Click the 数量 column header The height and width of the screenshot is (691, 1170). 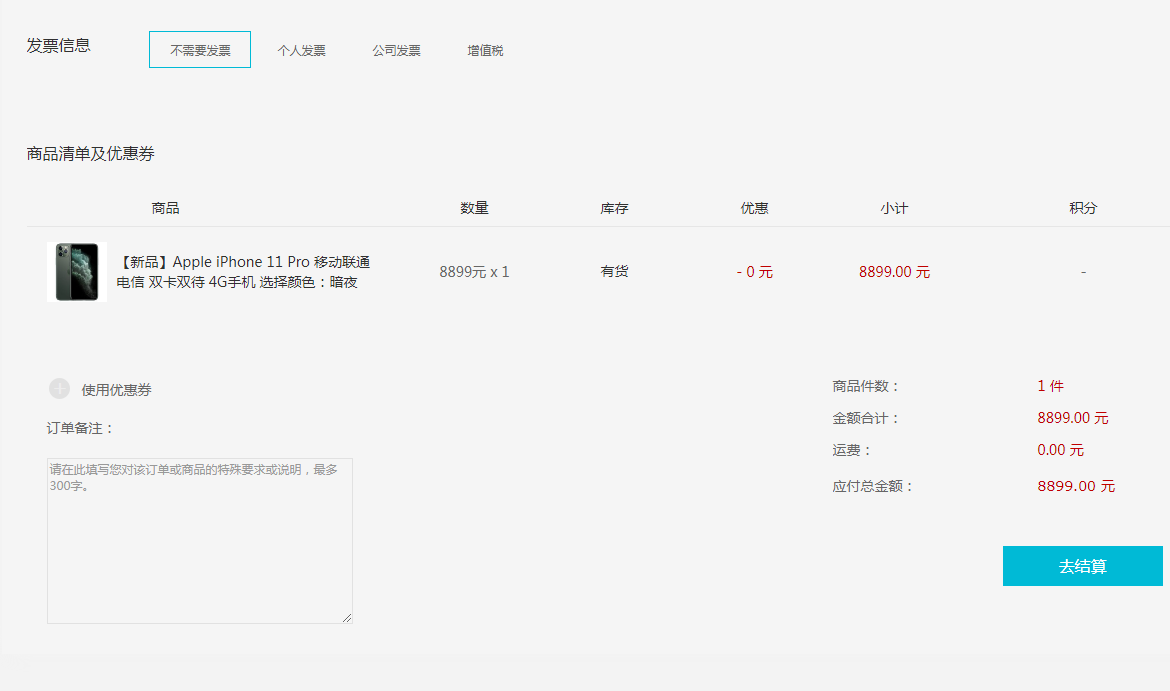tap(475, 208)
